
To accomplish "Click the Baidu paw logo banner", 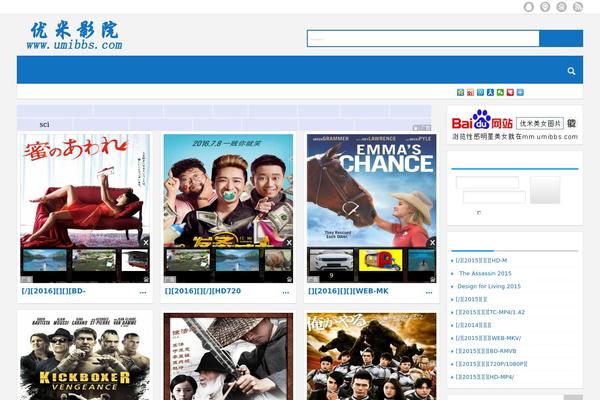I will [x=482, y=120].
